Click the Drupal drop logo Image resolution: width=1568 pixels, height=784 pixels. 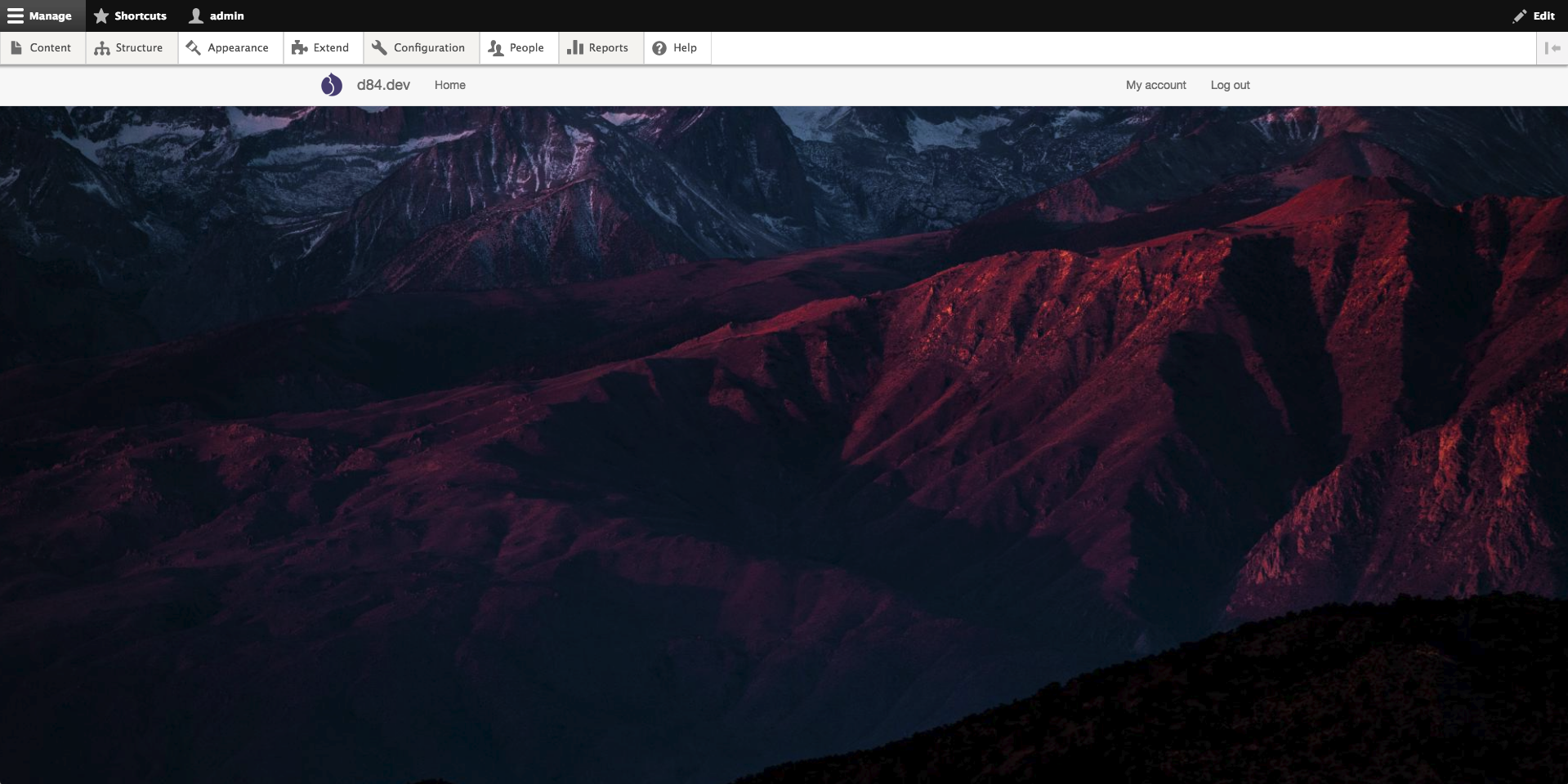331,85
